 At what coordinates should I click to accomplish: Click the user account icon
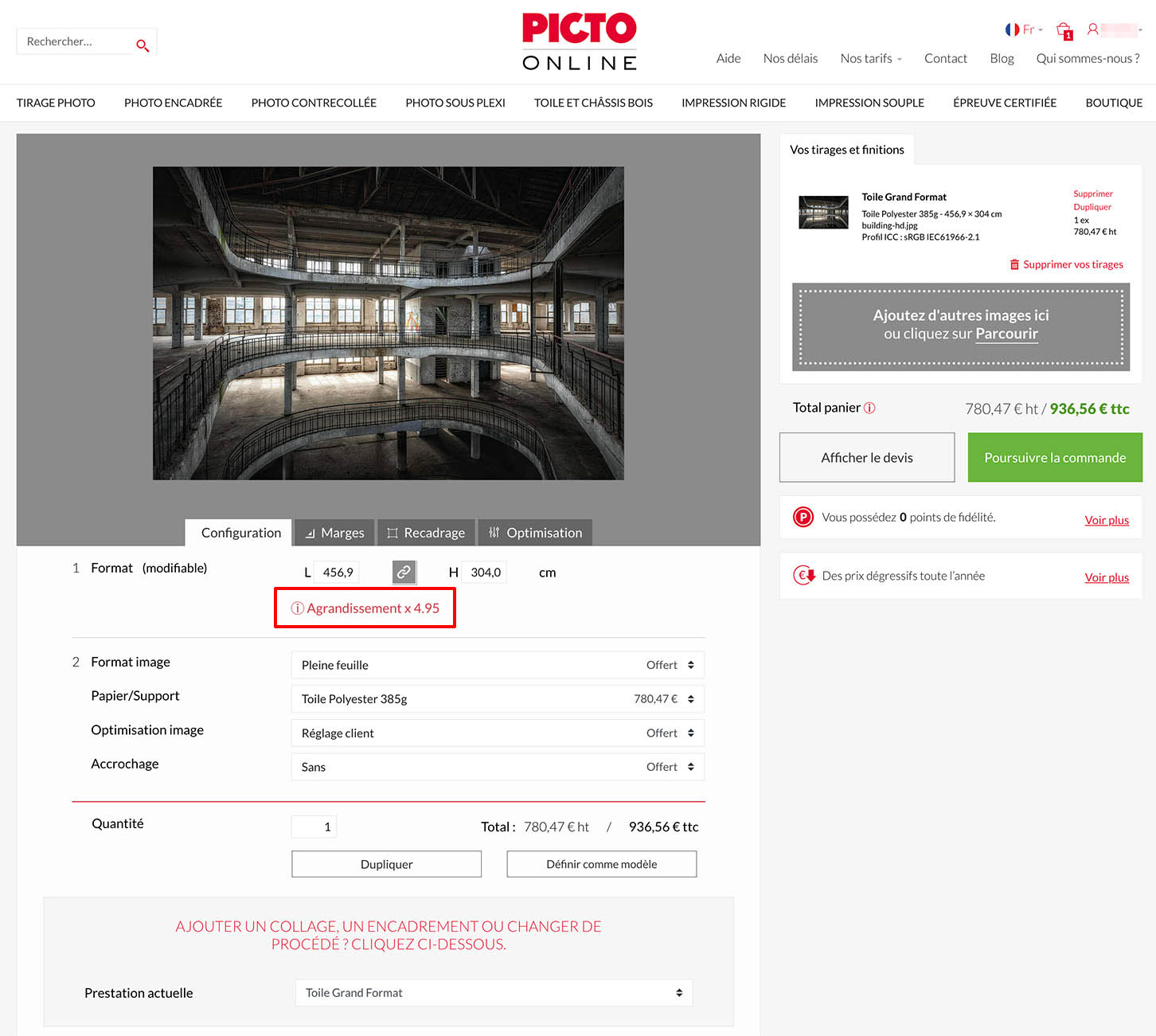pyautogui.click(x=1093, y=29)
